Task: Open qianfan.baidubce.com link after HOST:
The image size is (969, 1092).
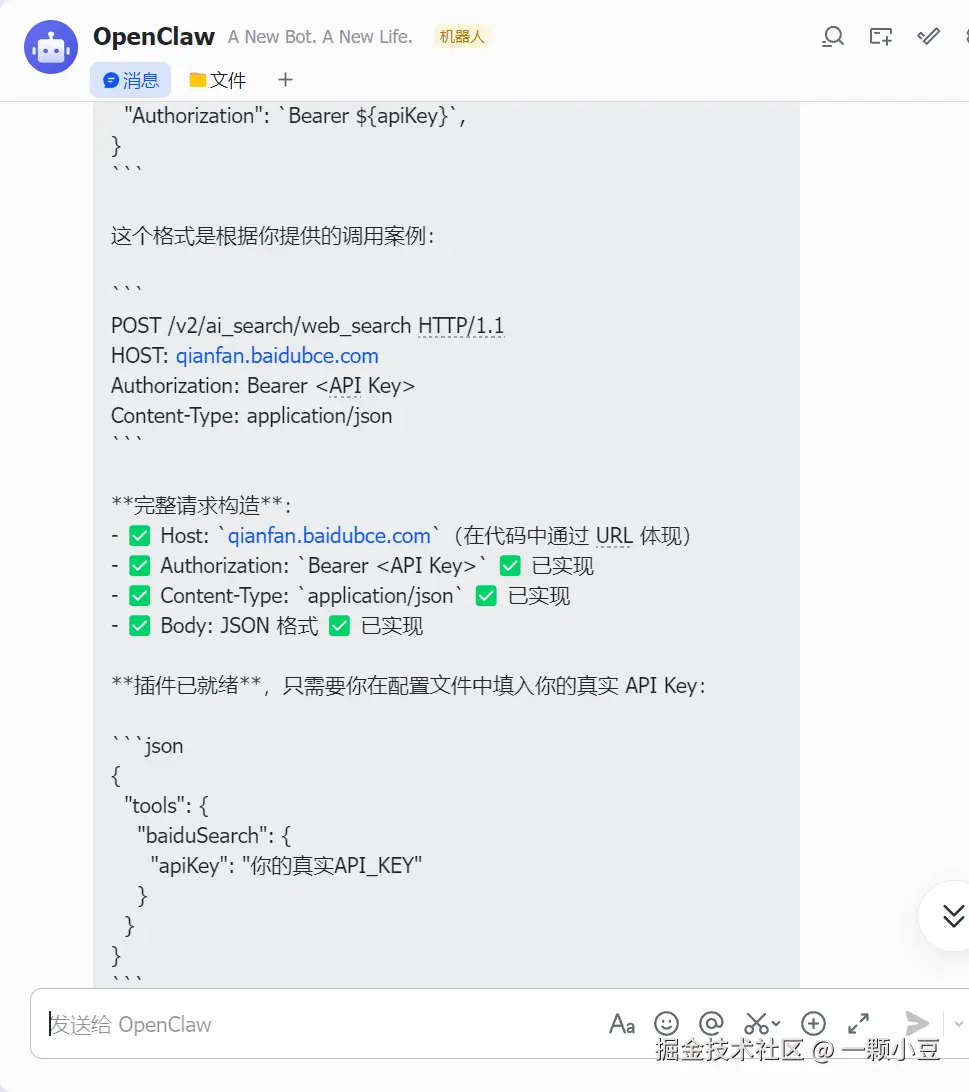Action: point(277,356)
